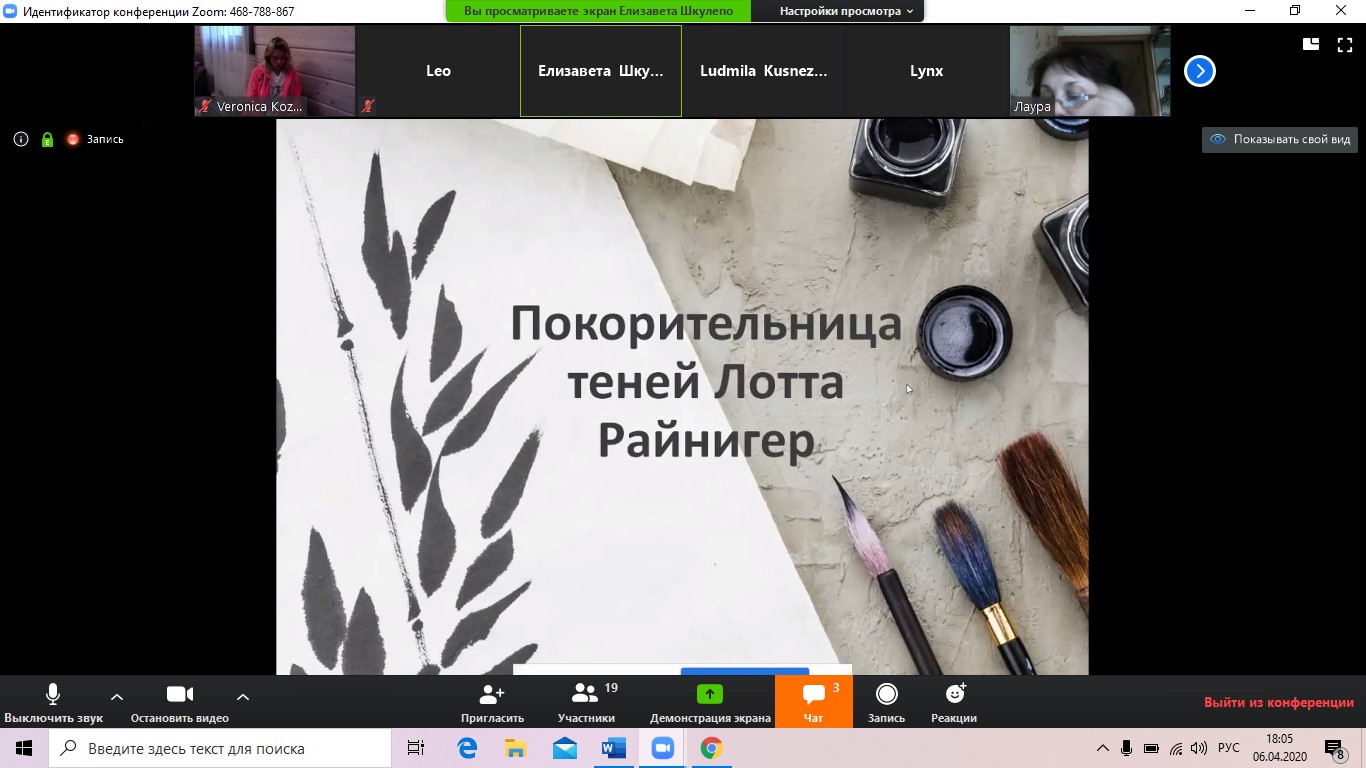
Task: Select Лаура video thumbnail
Action: click(1089, 71)
